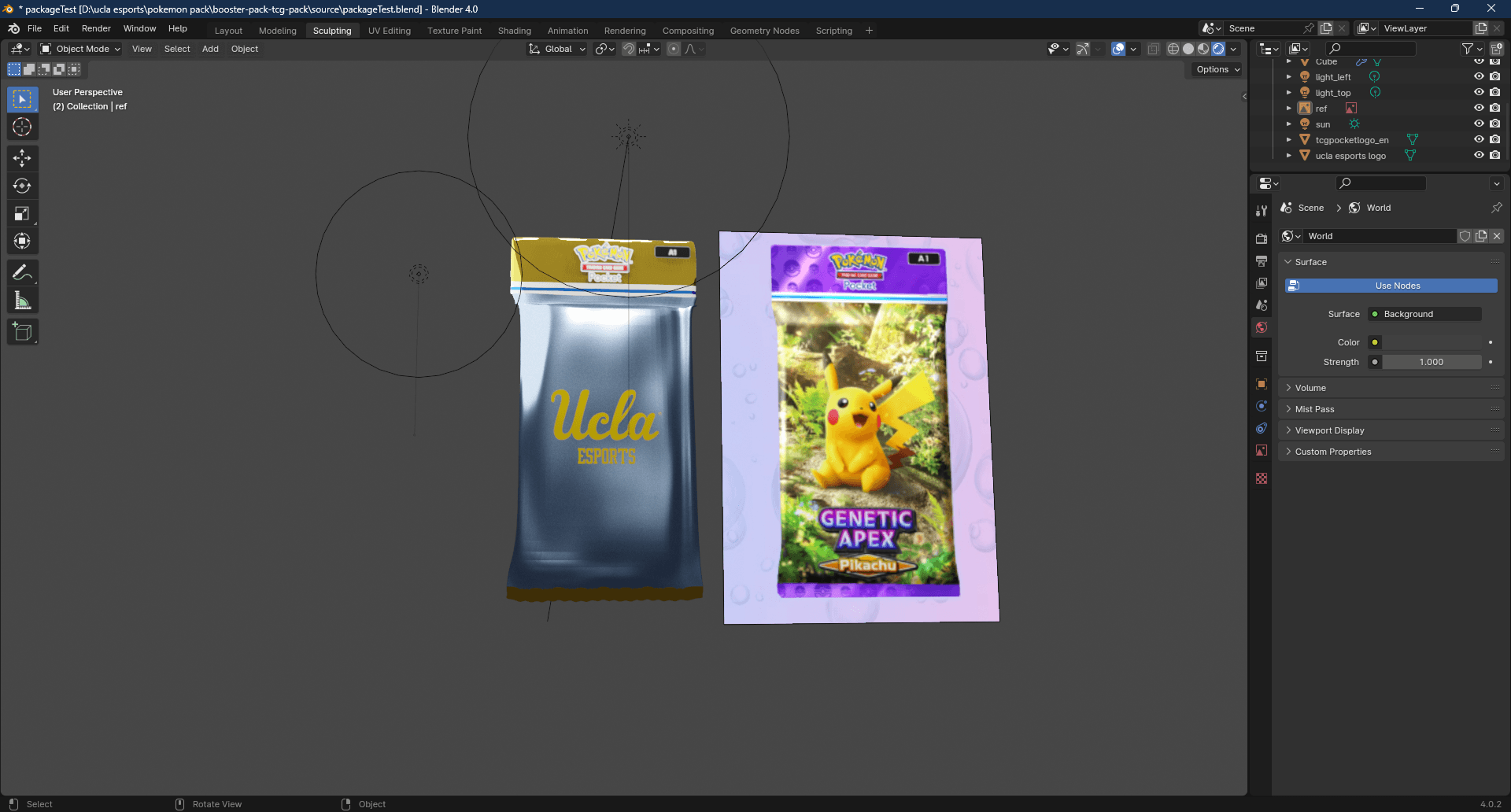Open the viewport Add menu
The image size is (1511, 812).
[x=210, y=49]
